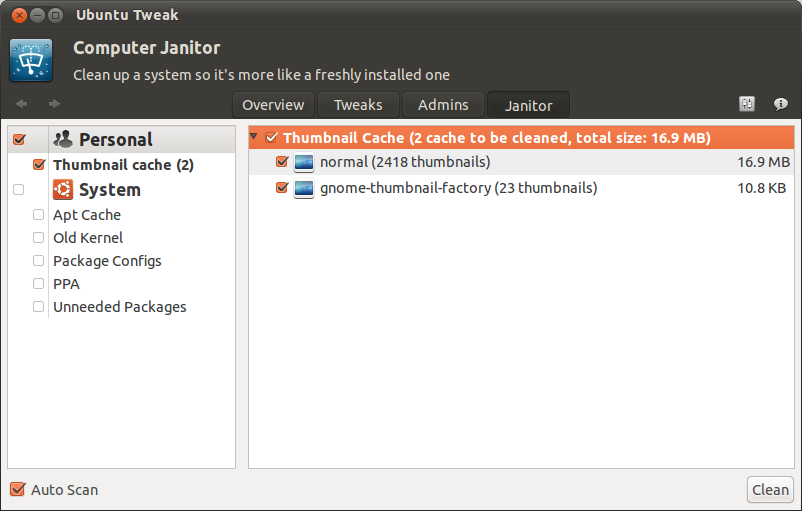The height and width of the screenshot is (511, 802).
Task: Click the gnome-thumbnail-factory image icon
Action: (x=304, y=188)
